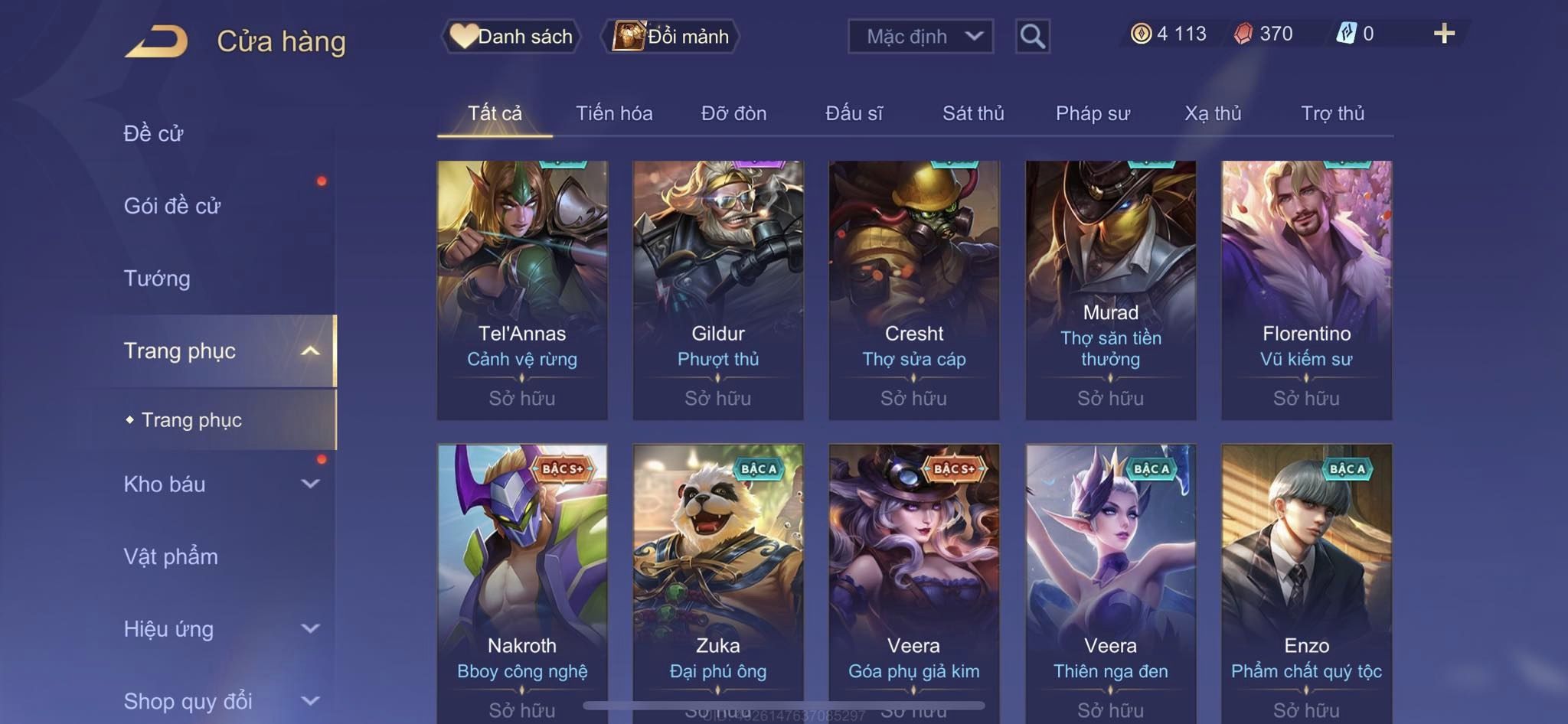Tap the plus icon to add currency
Screen dimensions: 1568x724
[x=1444, y=34]
